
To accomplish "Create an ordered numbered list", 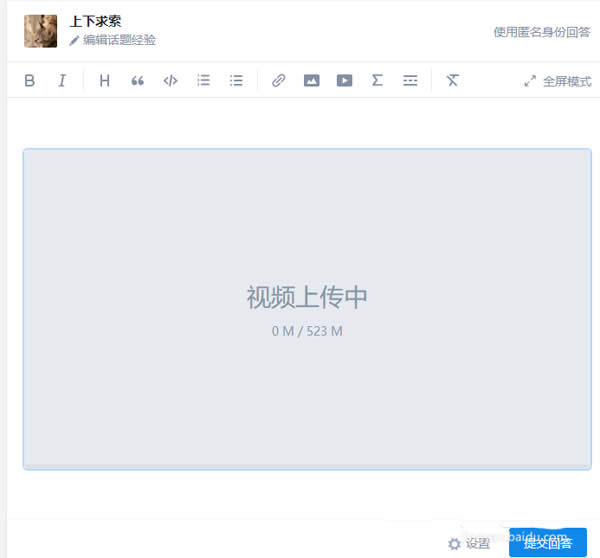I will [203, 80].
